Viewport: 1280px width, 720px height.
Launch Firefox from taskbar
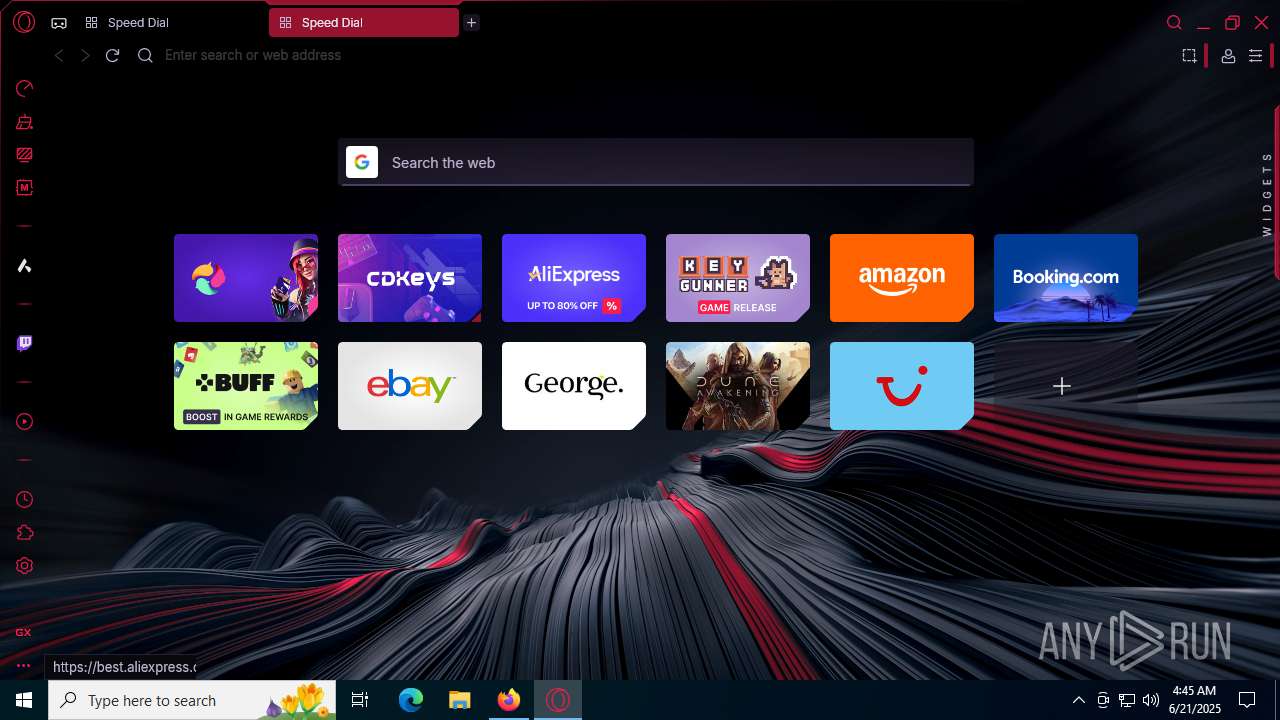click(x=509, y=700)
